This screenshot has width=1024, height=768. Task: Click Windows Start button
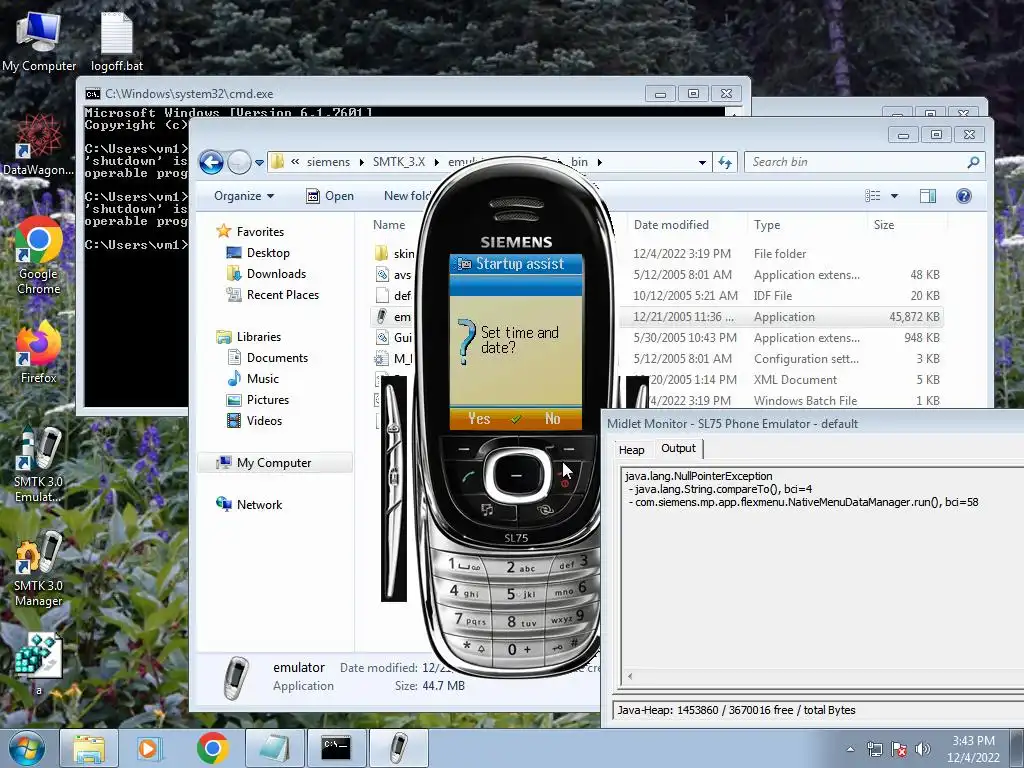[27, 748]
